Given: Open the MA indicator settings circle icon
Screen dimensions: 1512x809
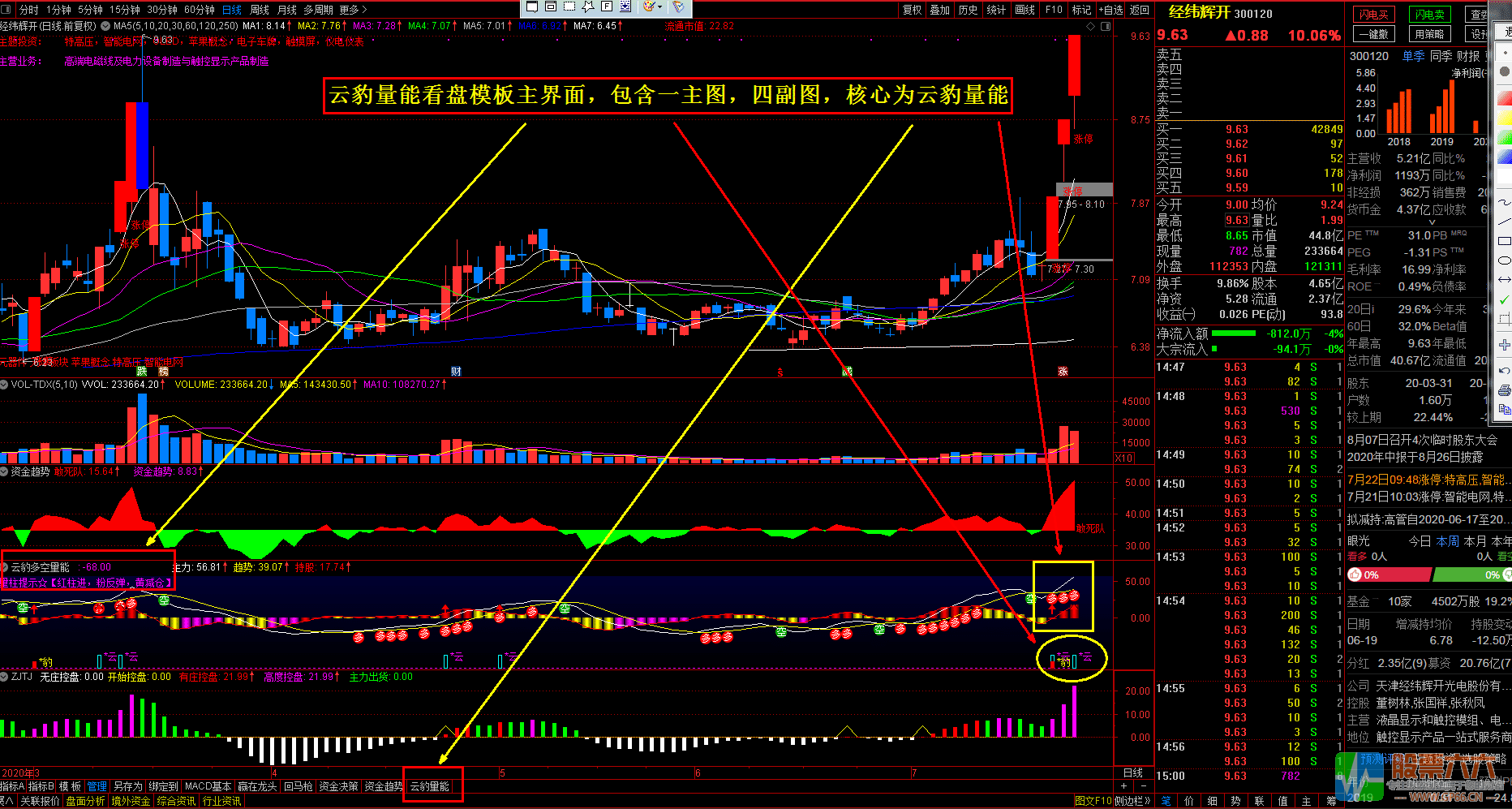Looking at the screenshot, I should point(105,26).
